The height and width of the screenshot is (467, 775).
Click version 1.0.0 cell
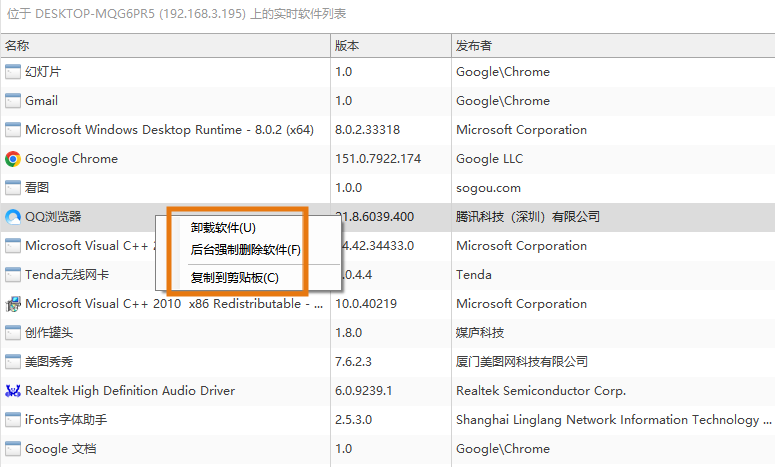coord(348,188)
